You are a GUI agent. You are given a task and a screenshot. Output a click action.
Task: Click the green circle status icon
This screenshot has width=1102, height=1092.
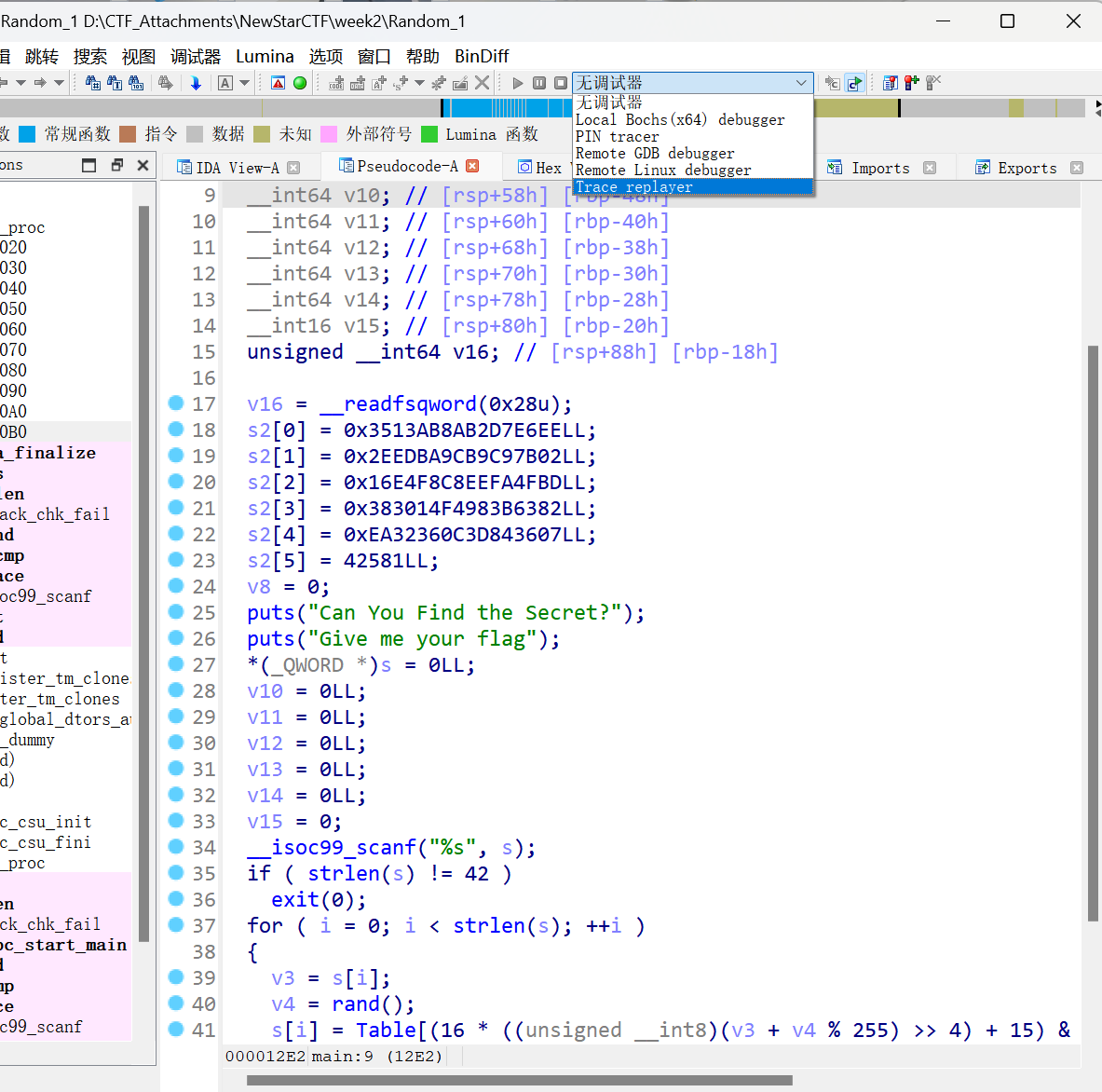300,83
